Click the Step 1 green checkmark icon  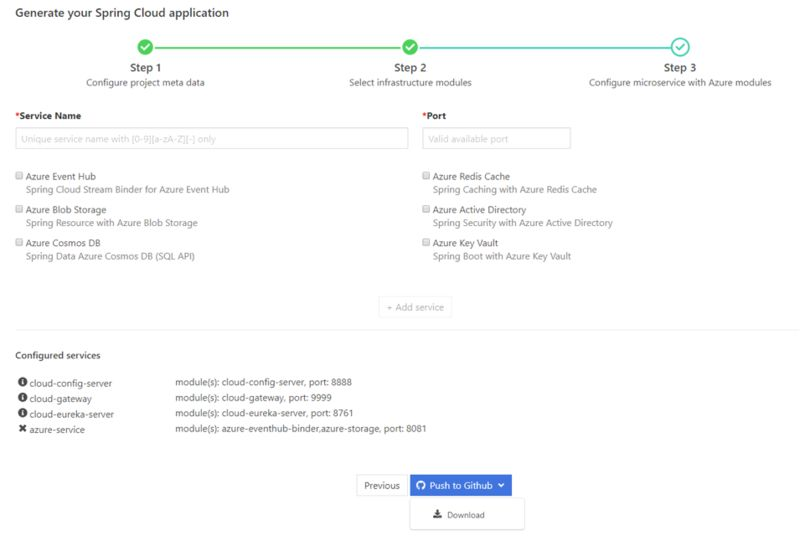click(145, 46)
